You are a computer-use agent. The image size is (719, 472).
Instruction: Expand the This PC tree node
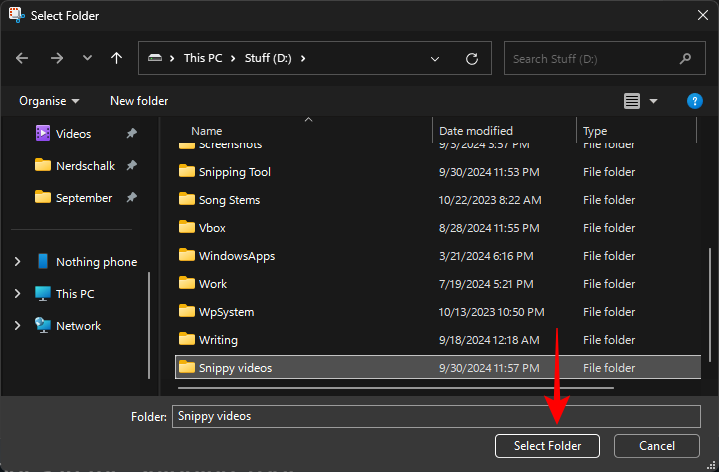[x=17, y=294]
